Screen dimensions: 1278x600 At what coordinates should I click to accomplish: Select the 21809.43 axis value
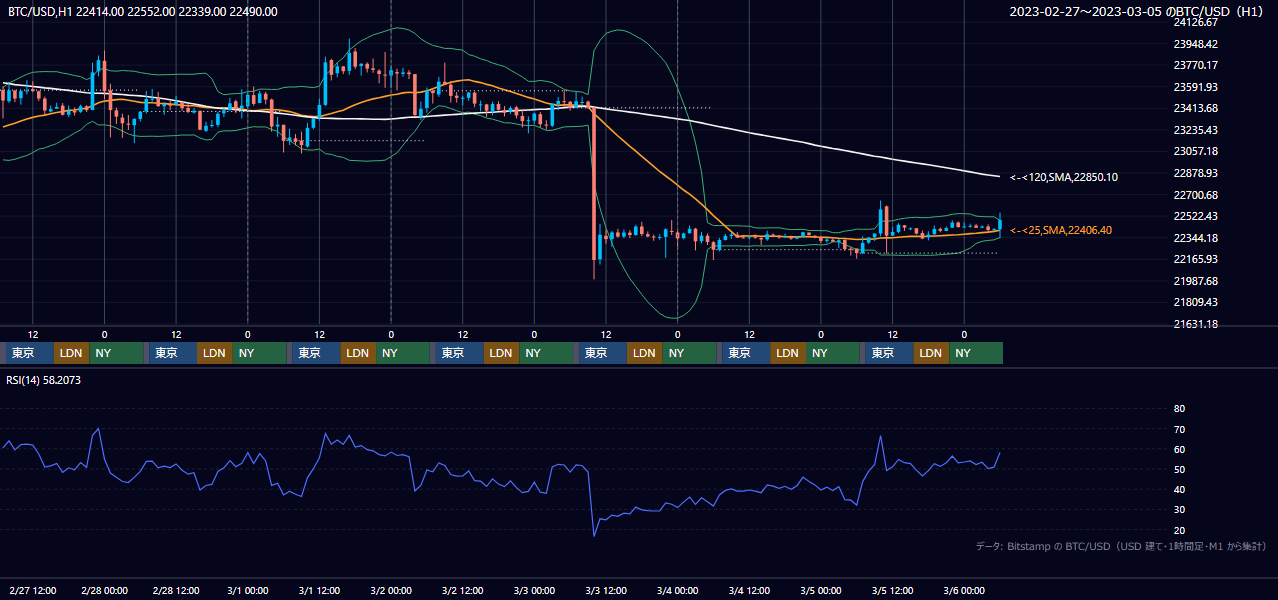click(1195, 302)
